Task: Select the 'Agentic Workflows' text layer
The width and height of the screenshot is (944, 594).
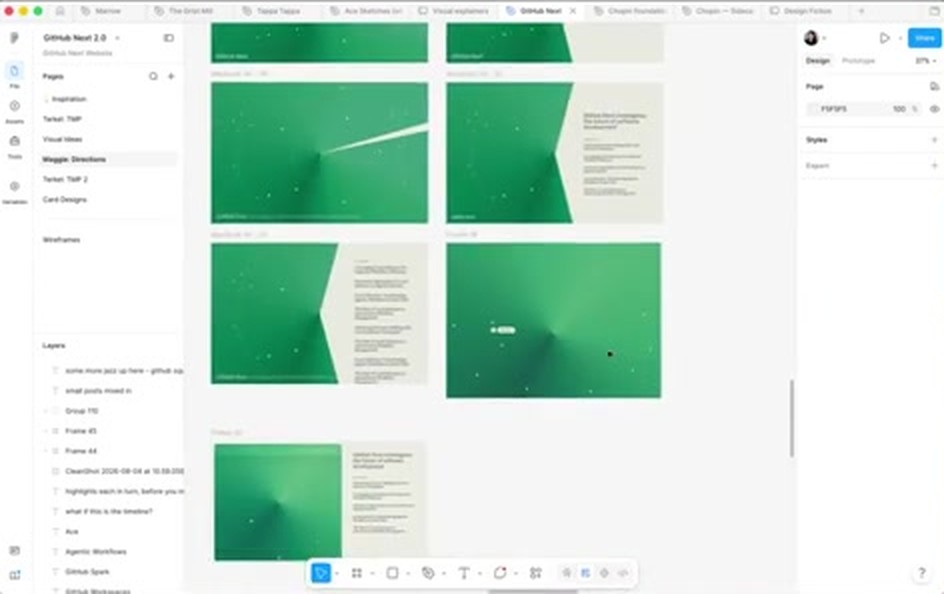Action: 96,551
